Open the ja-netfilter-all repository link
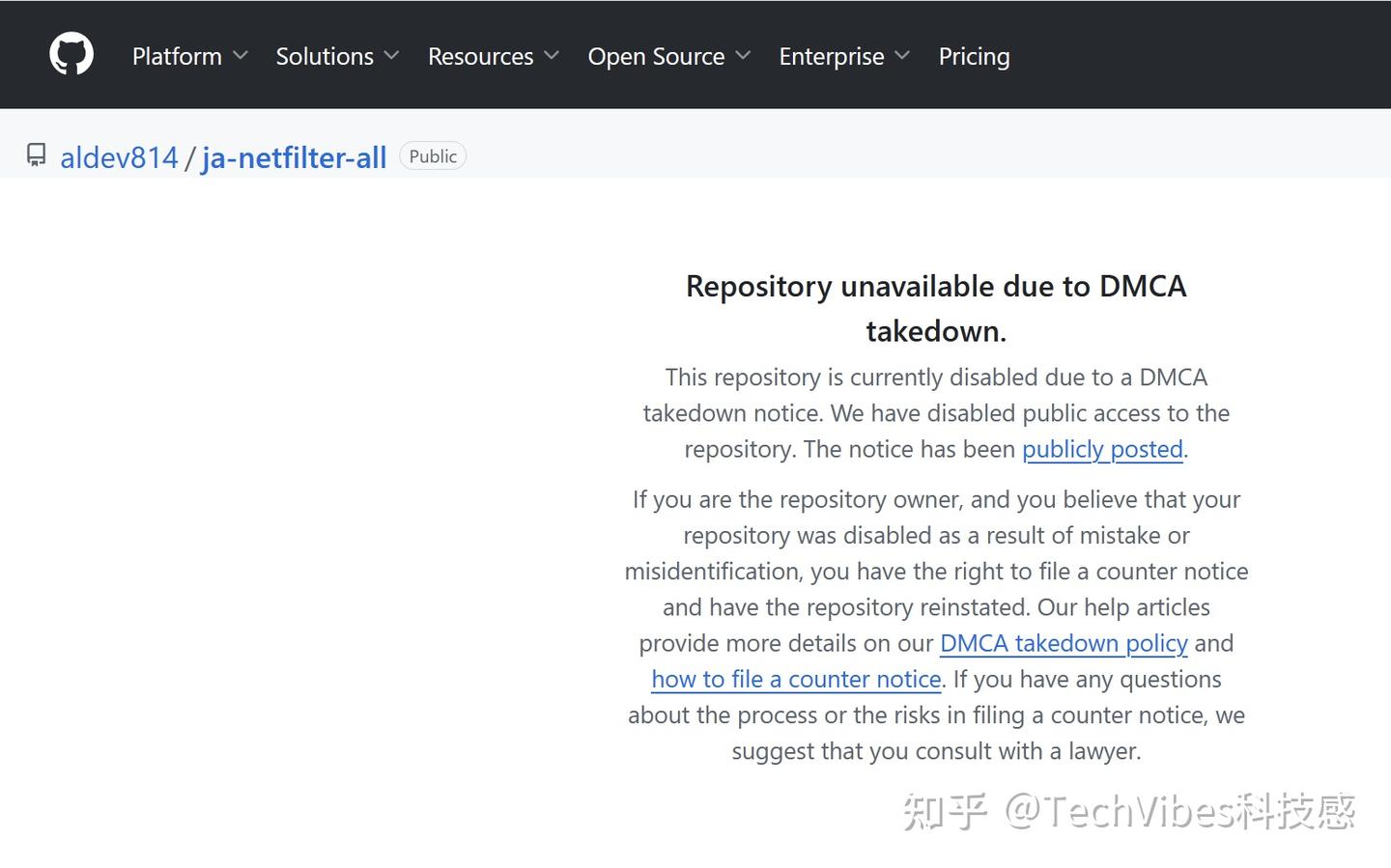 click(294, 157)
